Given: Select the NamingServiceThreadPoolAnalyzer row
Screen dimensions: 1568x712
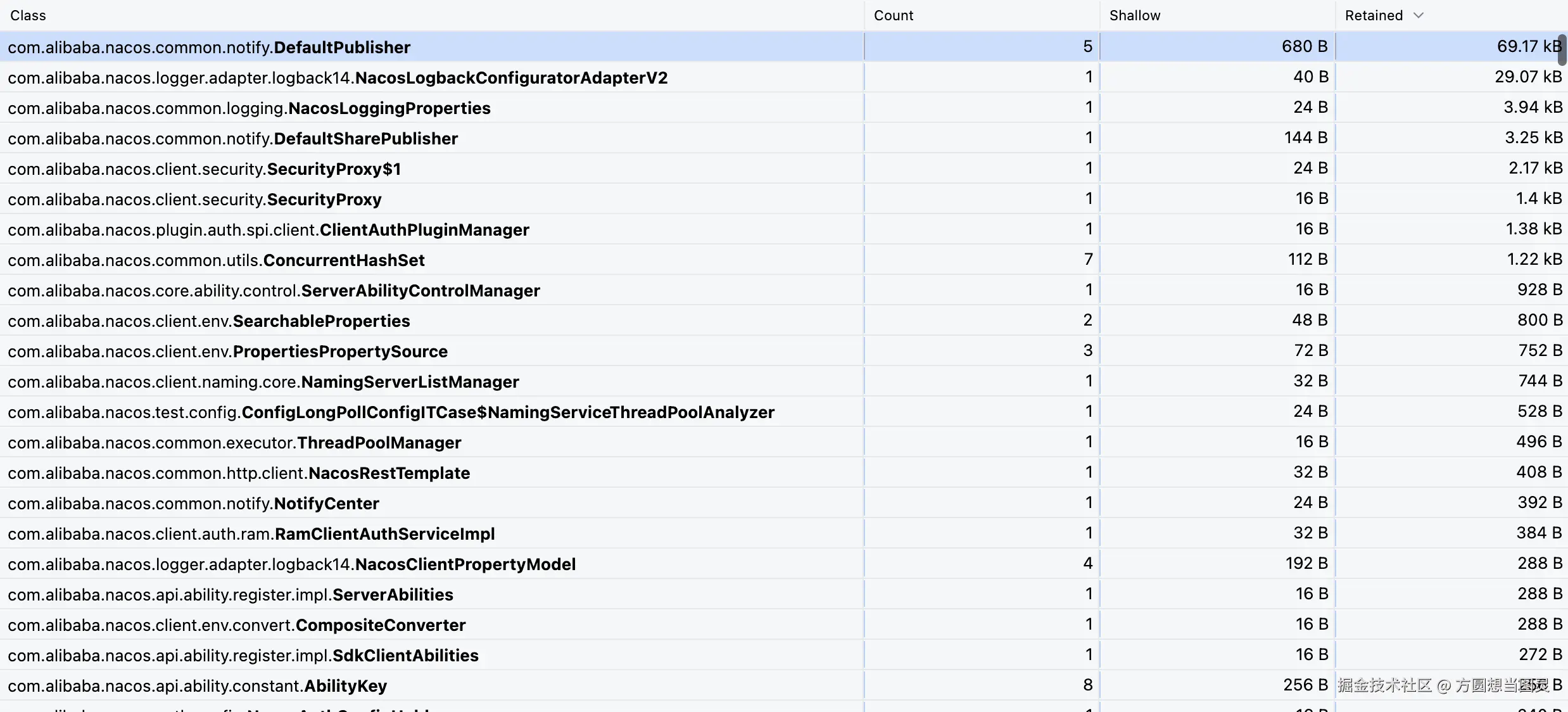Looking at the screenshot, I should (784, 411).
